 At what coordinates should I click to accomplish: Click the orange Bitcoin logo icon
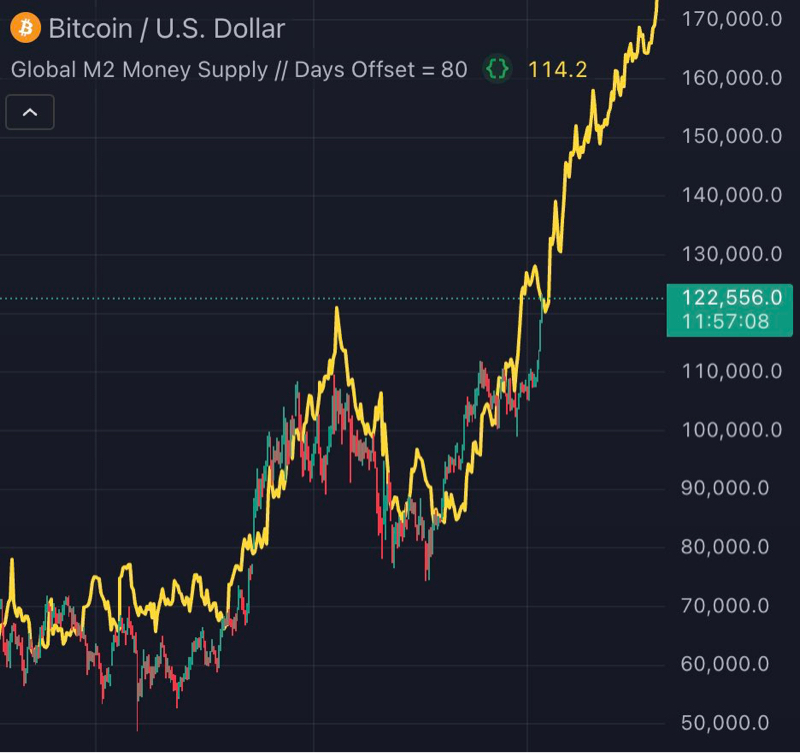(25, 28)
